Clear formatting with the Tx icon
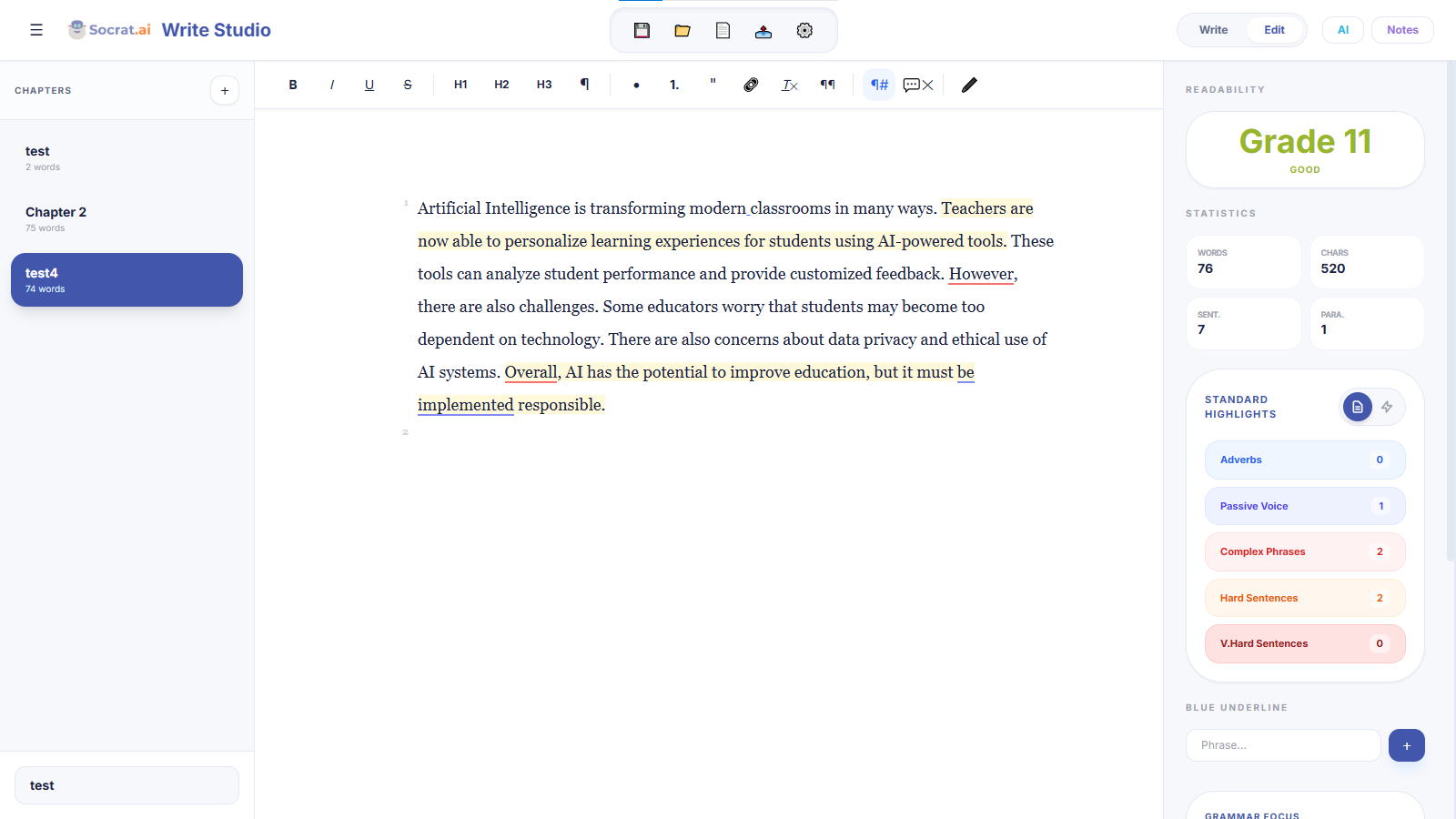 click(x=789, y=85)
